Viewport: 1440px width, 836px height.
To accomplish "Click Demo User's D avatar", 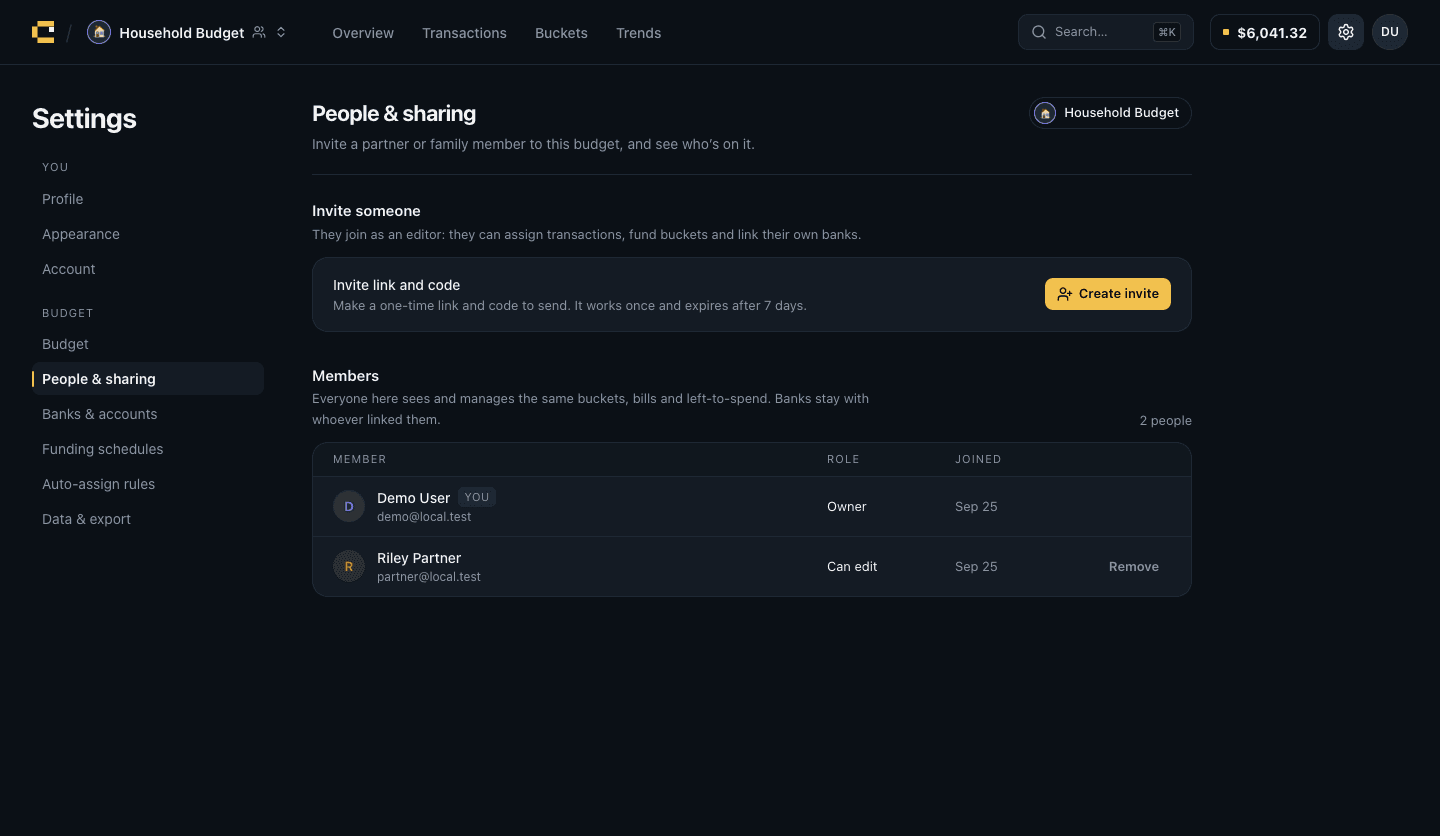I will [349, 506].
